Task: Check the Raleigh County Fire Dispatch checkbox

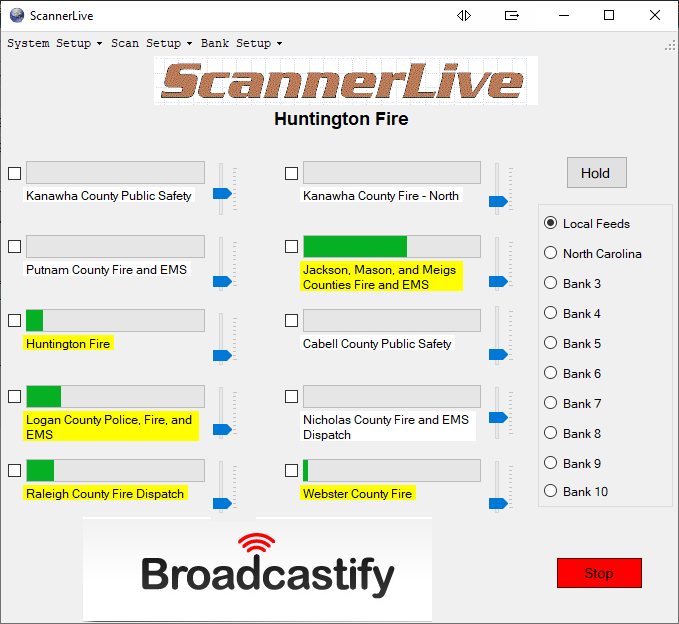Action: coord(15,470)
